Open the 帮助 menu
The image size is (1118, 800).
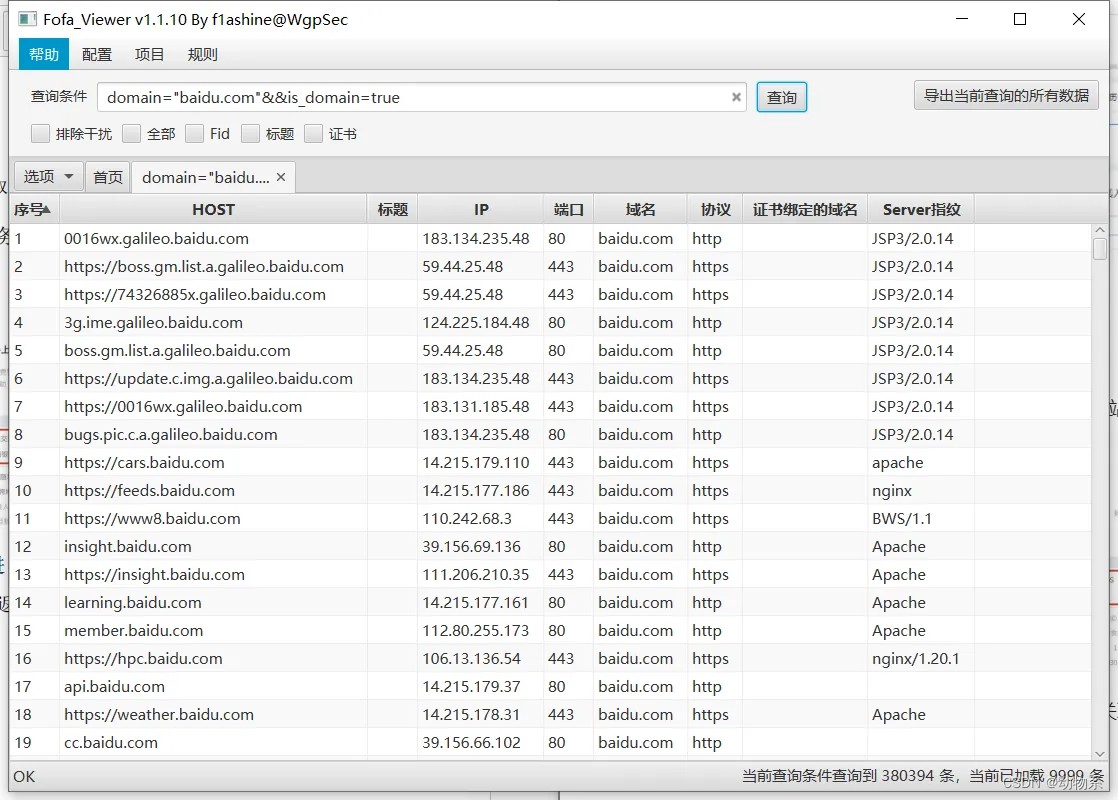coord(43,54)
